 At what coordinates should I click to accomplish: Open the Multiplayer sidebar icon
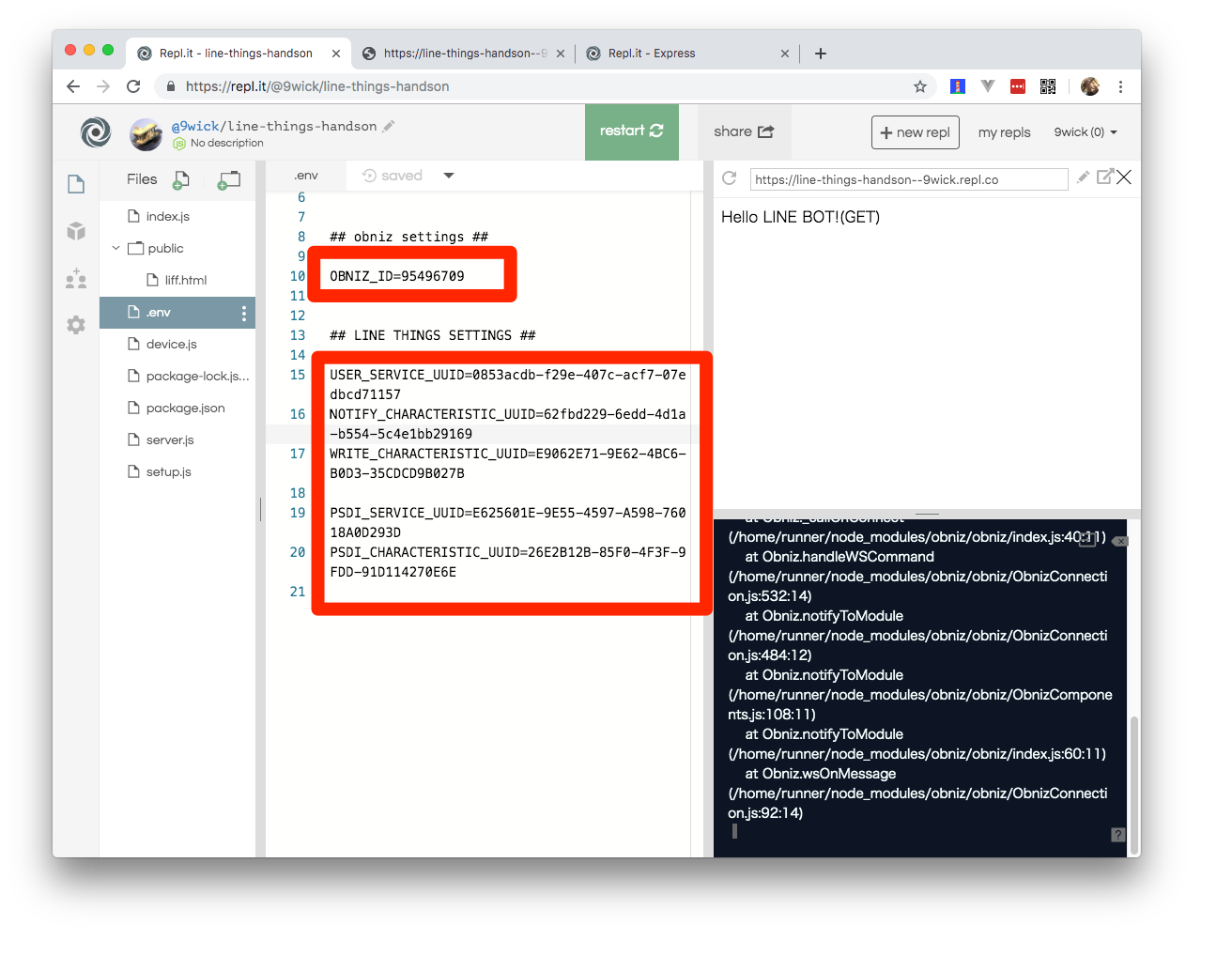[x=76, y=278]
